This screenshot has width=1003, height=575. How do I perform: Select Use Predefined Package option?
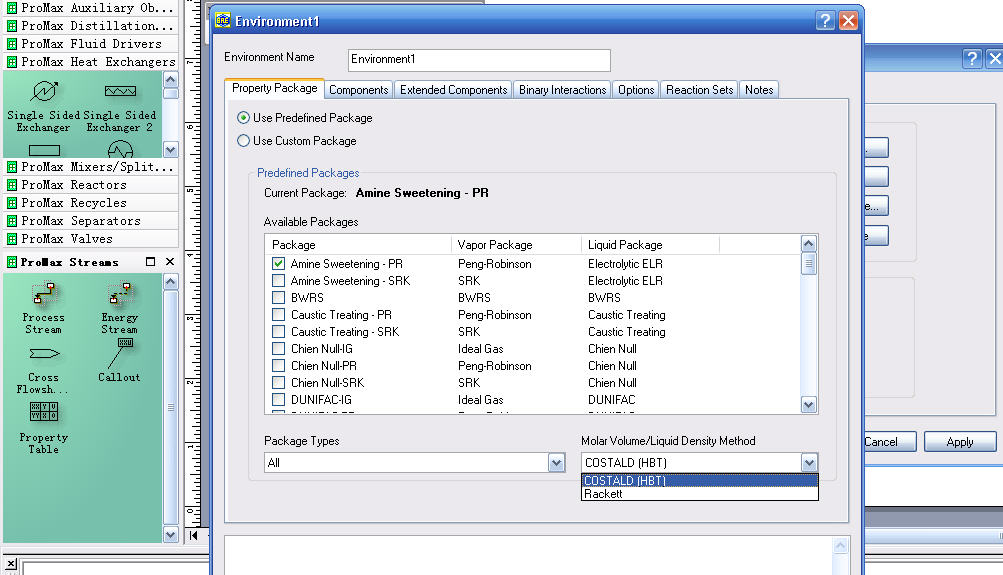pyautogui.click(x=243, y=118)
